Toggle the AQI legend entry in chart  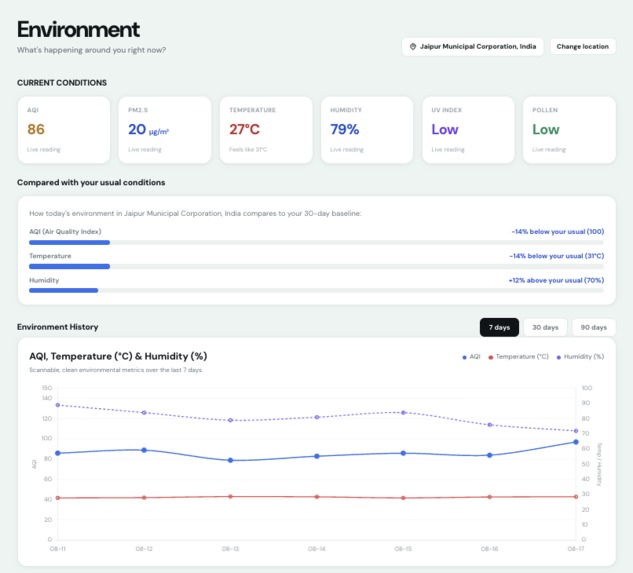coord(471,357)
